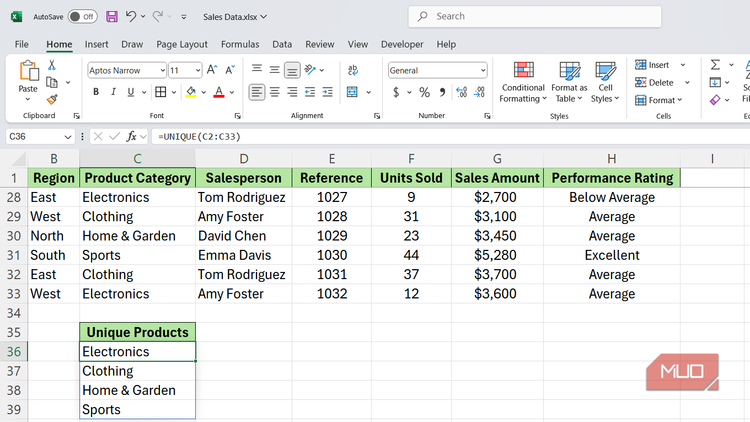Click the Decrease Decimal icon

point(479,92)
